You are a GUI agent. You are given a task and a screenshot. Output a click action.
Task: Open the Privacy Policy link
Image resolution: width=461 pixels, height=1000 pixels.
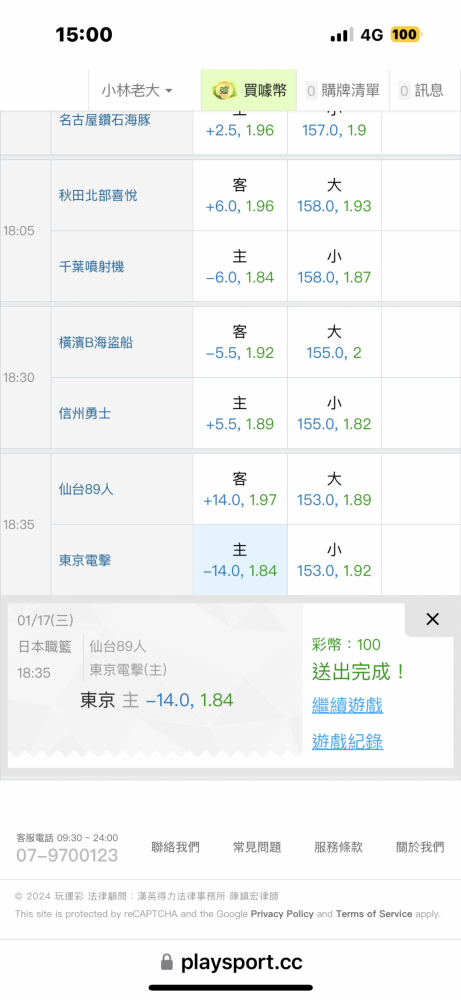point(282,914)
